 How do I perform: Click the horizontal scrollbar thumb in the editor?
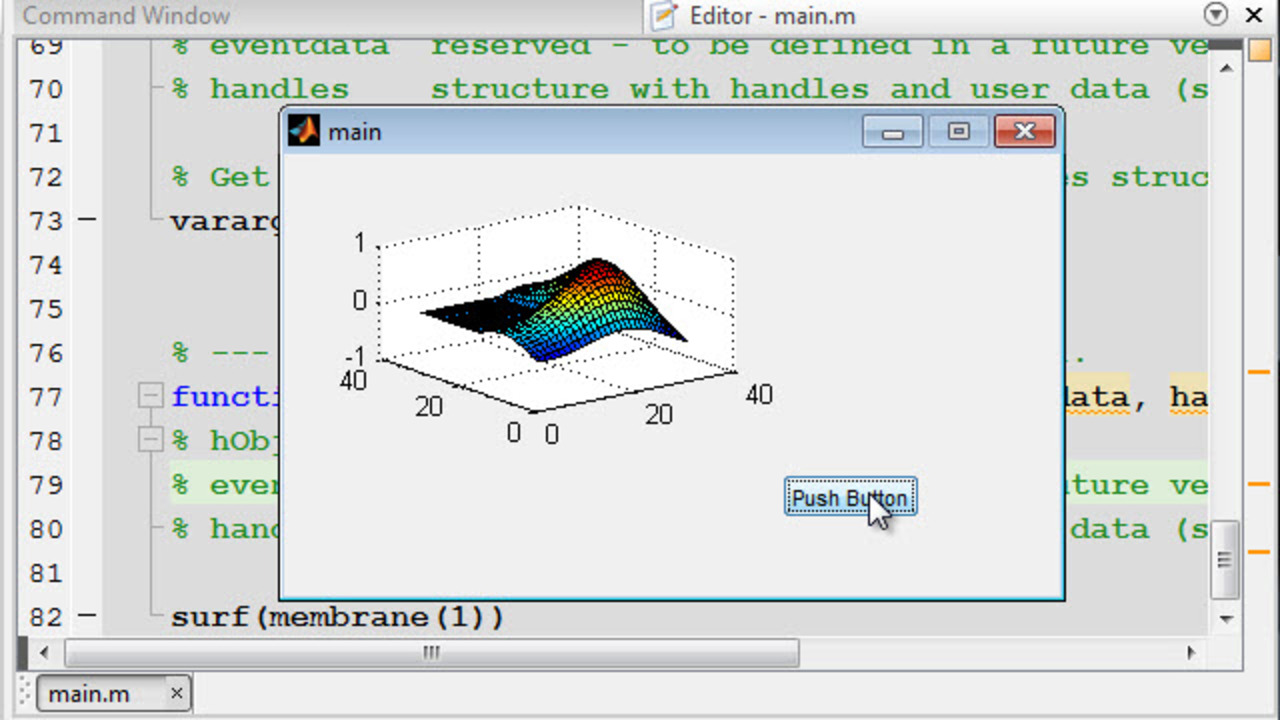coord(431,653)
